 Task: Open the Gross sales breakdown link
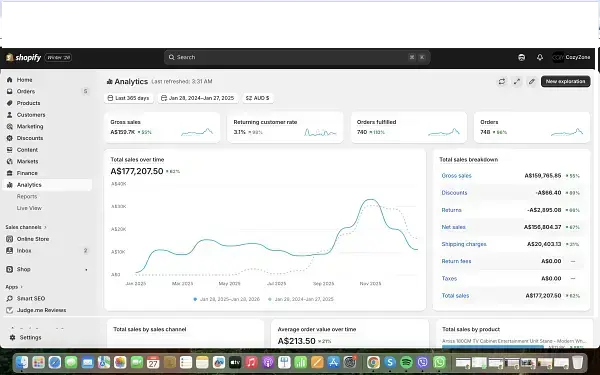point(456,176)
